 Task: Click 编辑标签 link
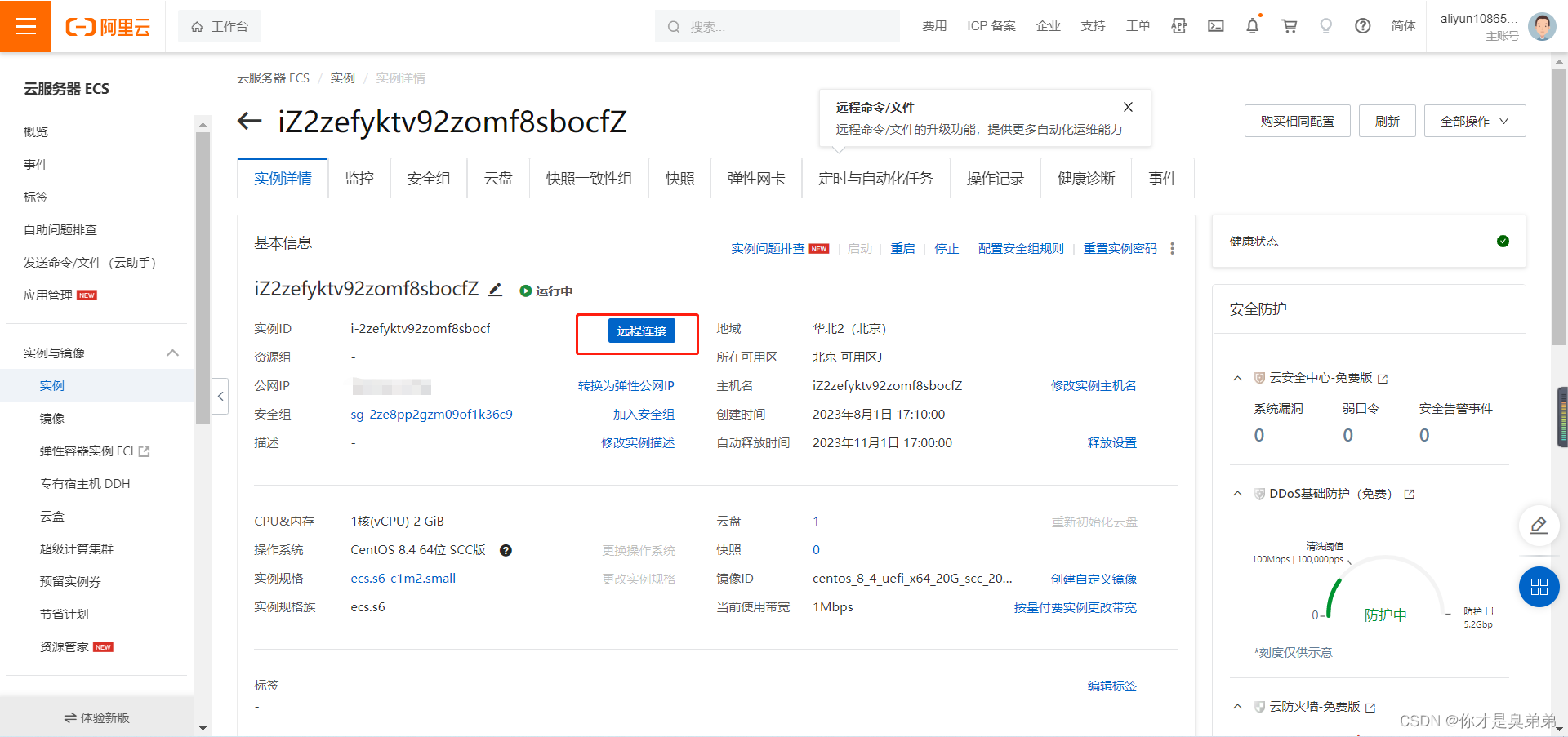click(1112, 686)
